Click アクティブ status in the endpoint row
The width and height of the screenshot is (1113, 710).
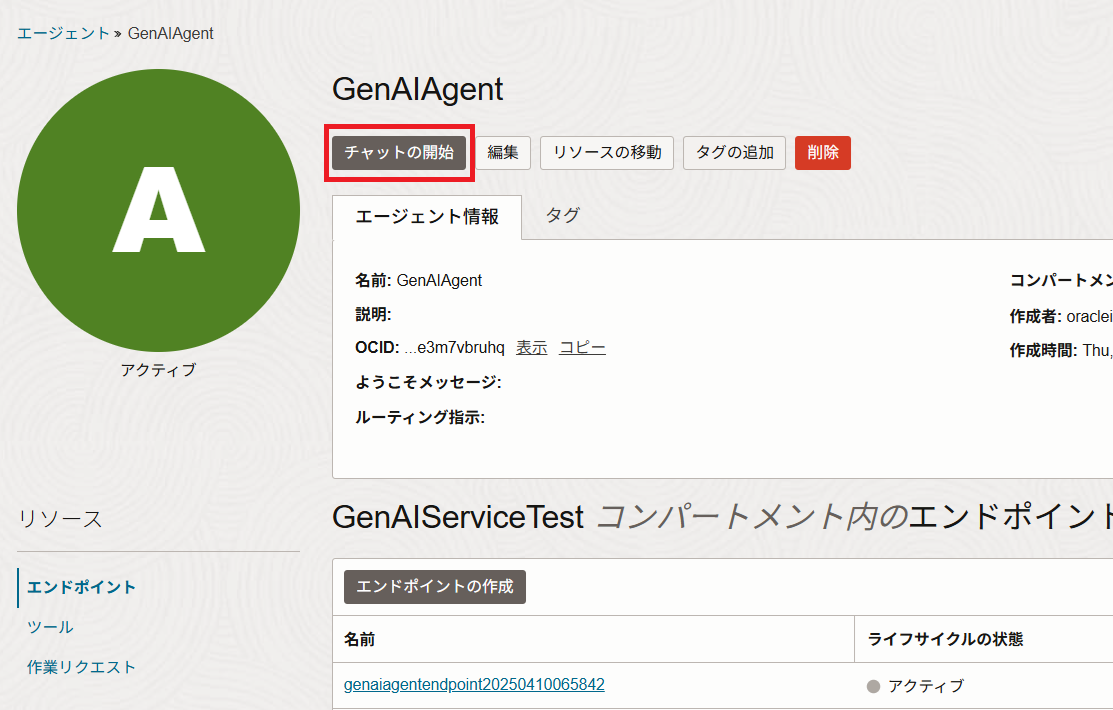click(x=926, y=686)
